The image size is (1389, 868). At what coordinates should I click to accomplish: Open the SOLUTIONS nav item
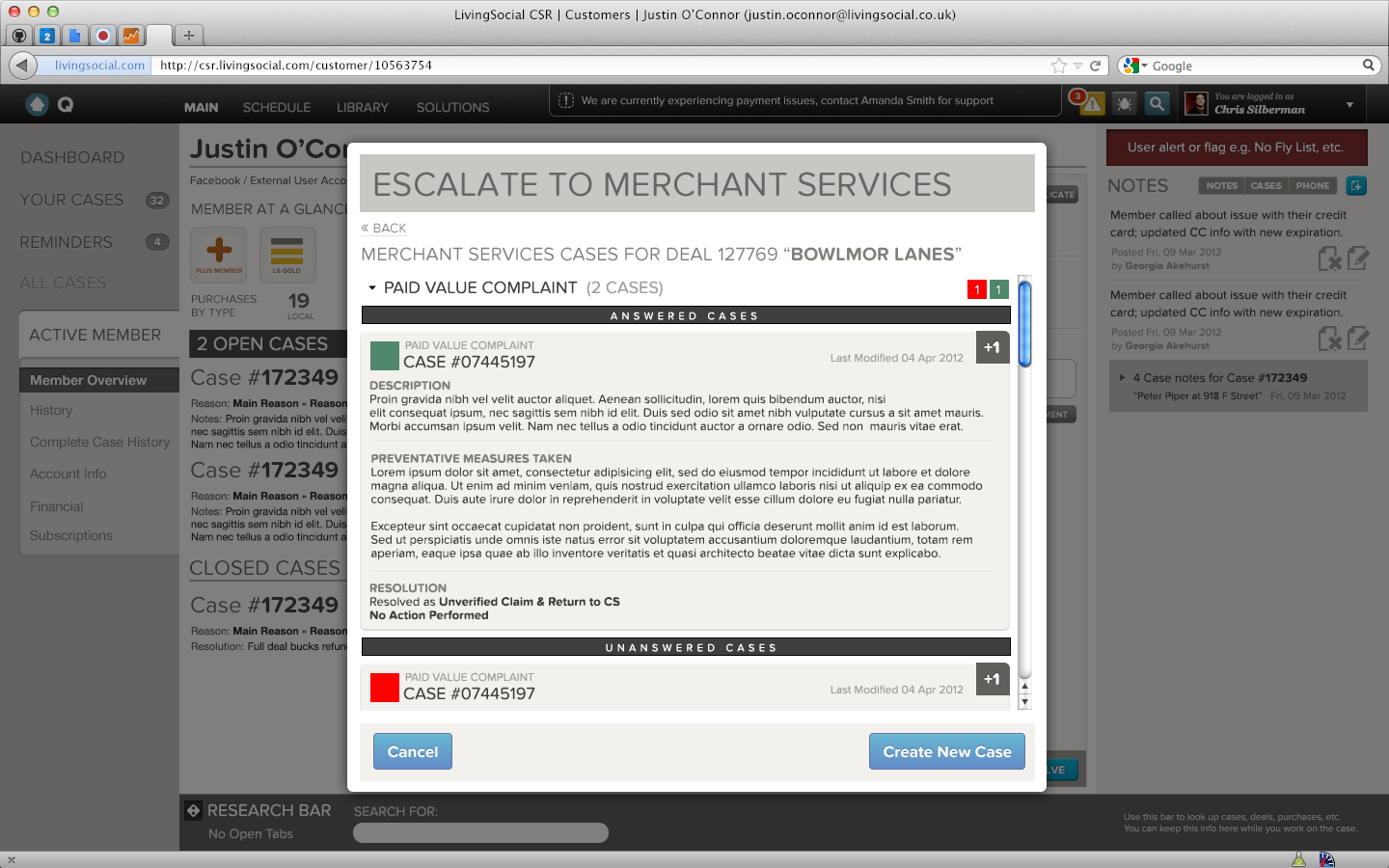453,107
